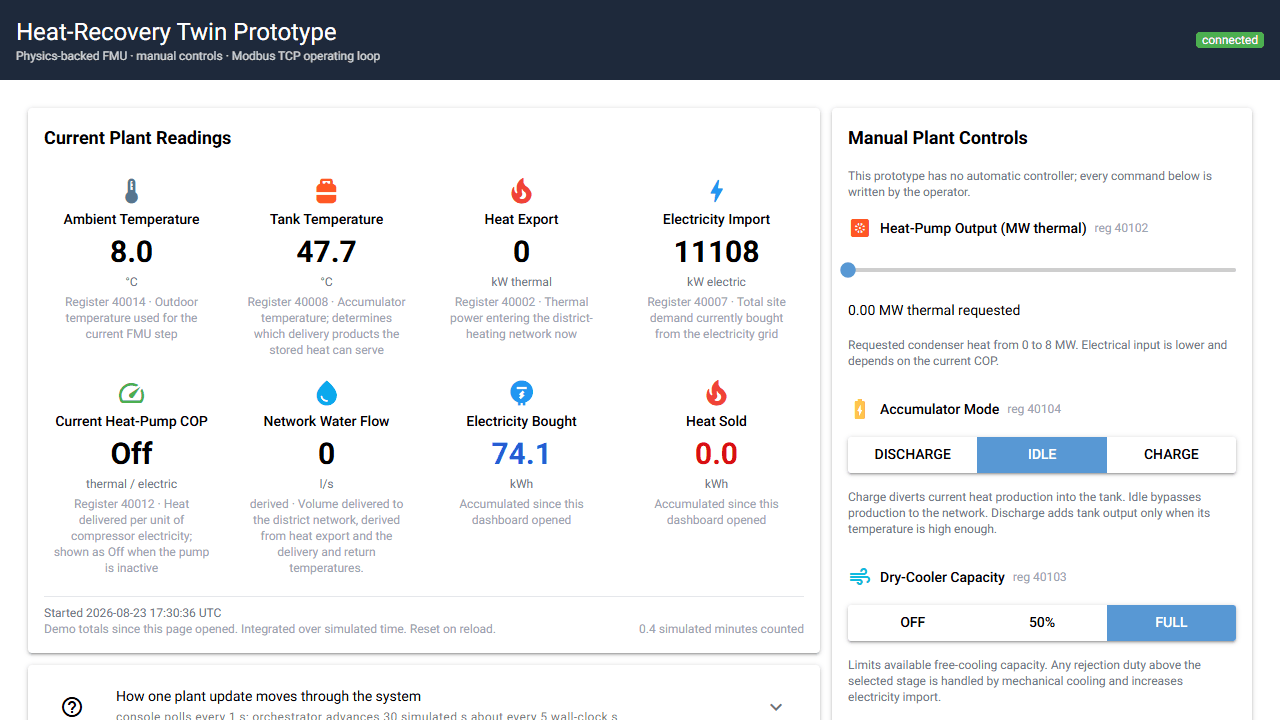Switch accumulator mode to CHARGE
This screenshot has height=720, width=1280.
click(x=1171, y=454)
